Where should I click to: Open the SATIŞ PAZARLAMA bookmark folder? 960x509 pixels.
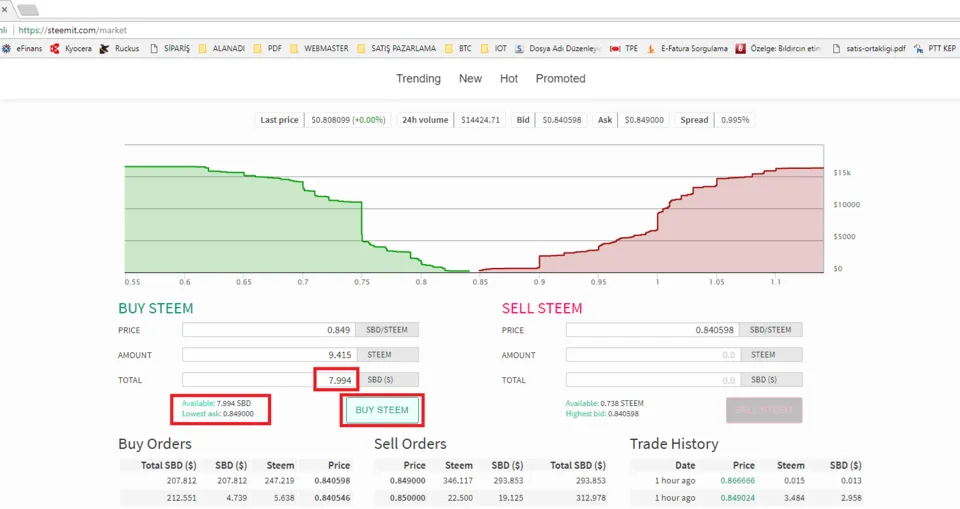[397, 48]
